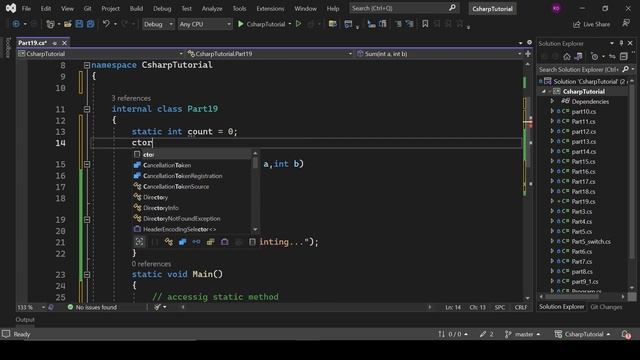The image size is (640, 360).
Task: Switch to the Git Changes tab
Action: click(606, 307)
